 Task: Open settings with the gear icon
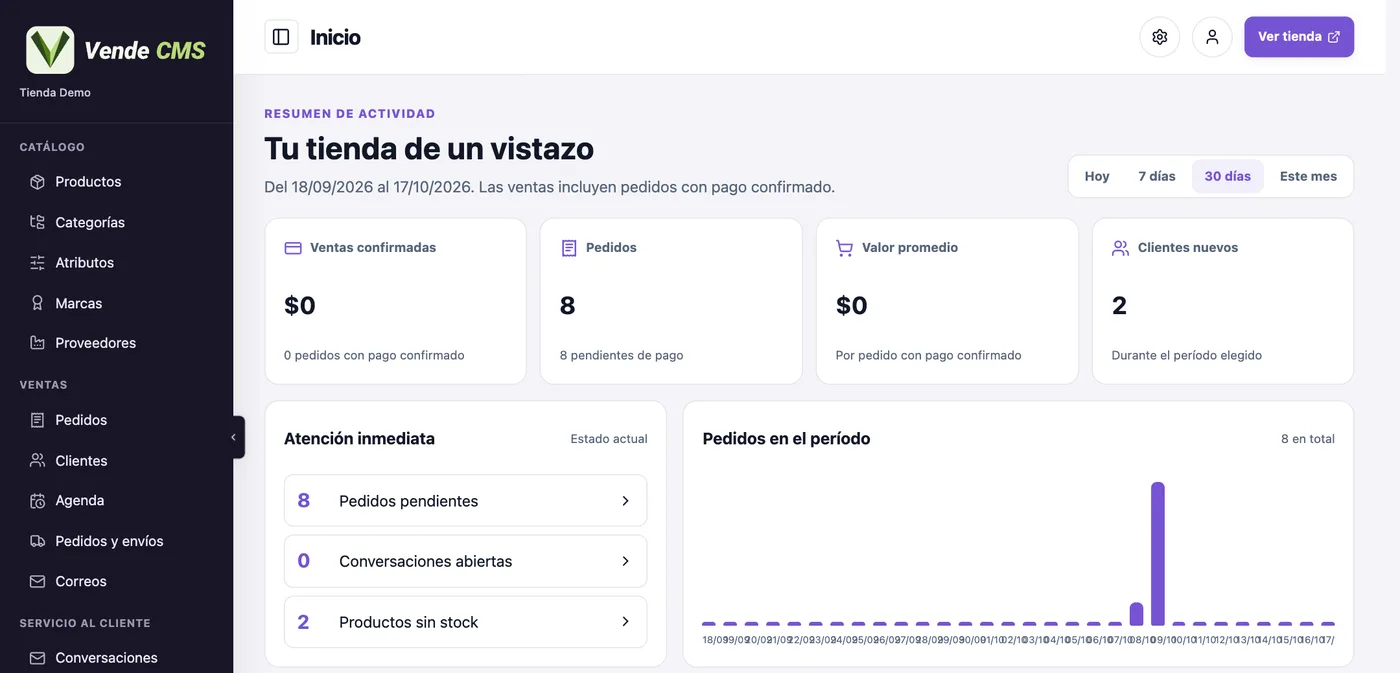click(x=1160, y=37)
